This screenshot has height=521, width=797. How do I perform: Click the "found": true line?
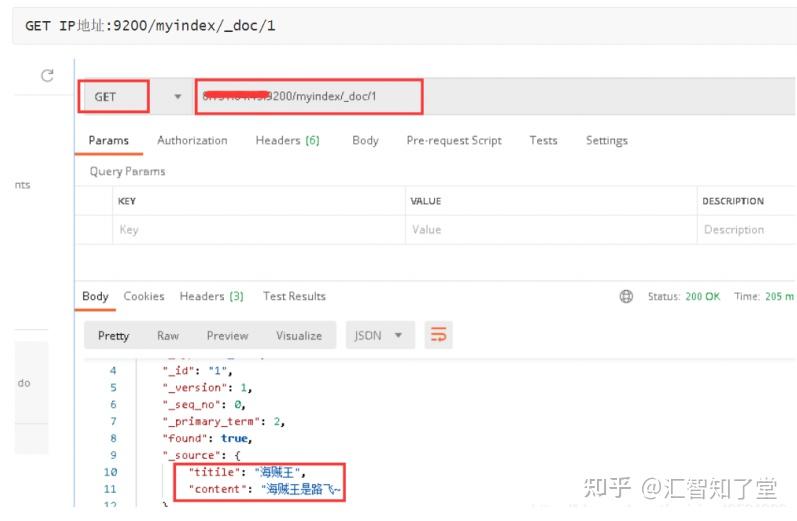(207, 438)
